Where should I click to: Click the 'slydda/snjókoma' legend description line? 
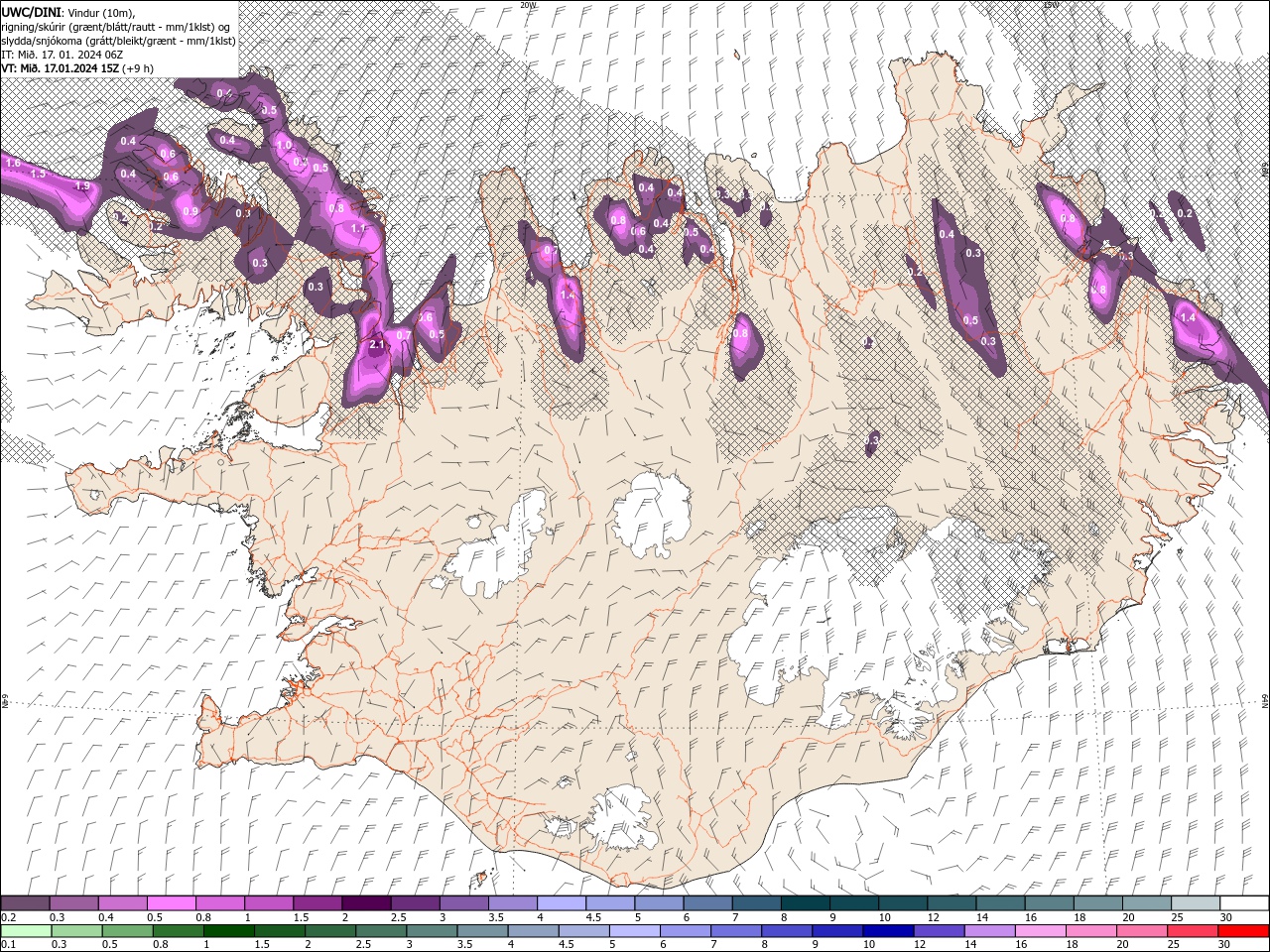tap(118, 41)
